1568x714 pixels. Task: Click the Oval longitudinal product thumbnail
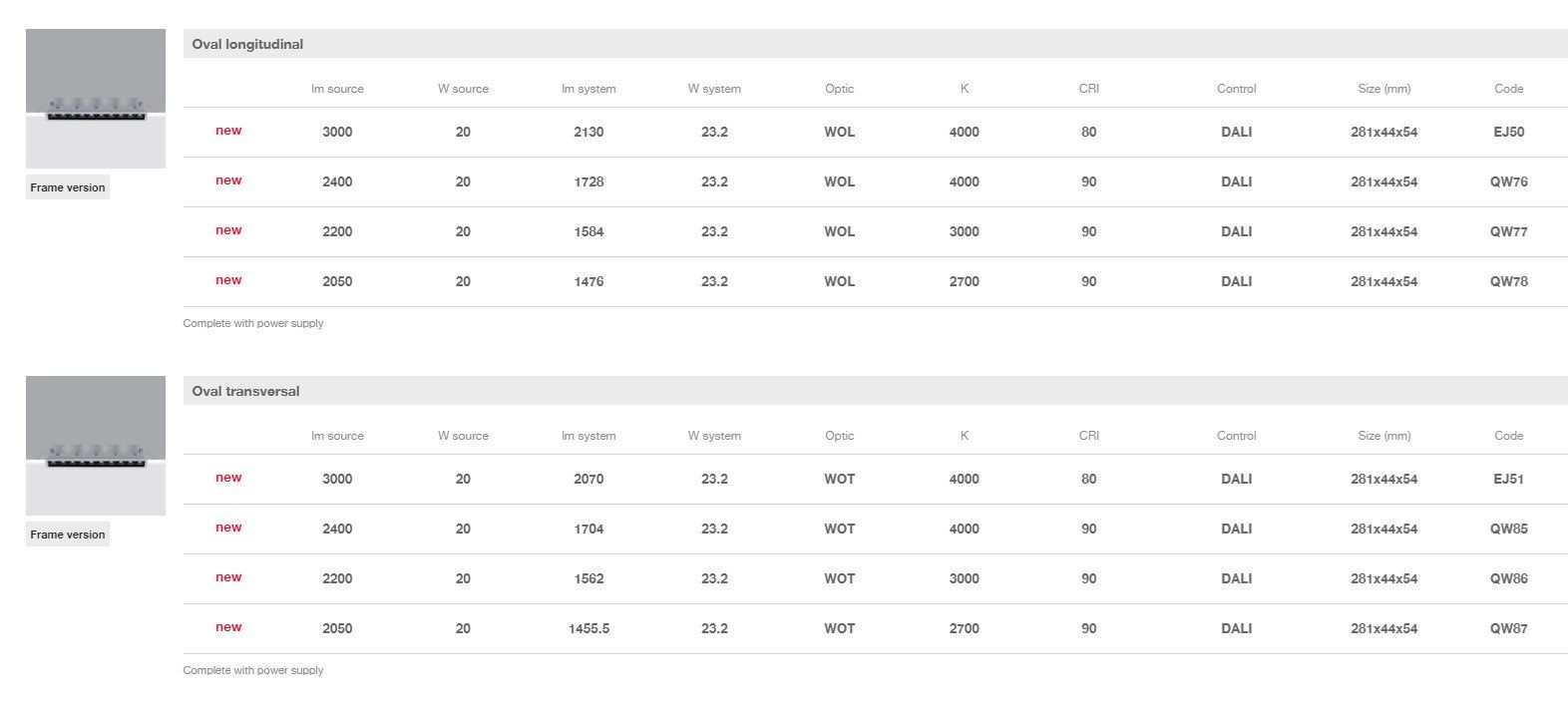click(96, 99)
